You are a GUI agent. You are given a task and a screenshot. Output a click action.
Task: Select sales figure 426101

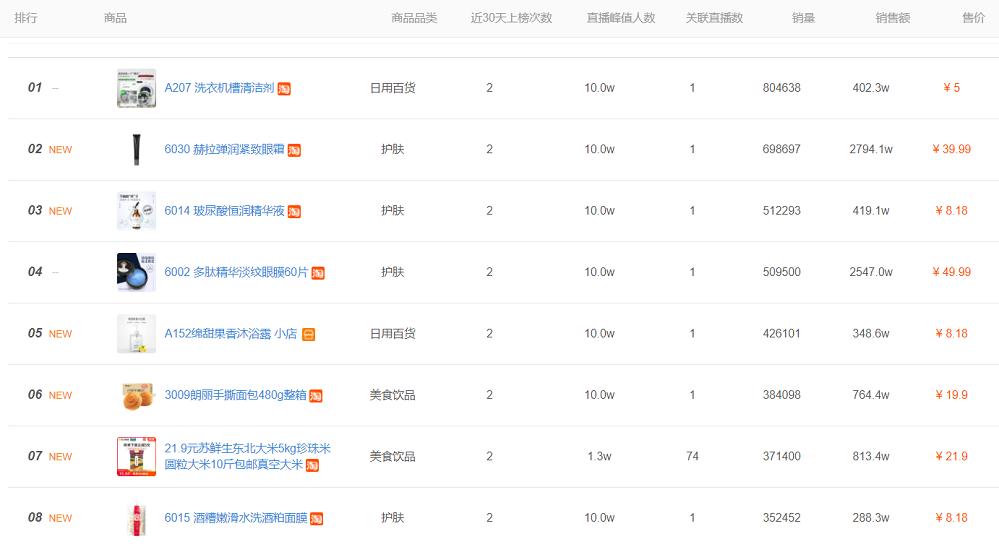point(782,334)
